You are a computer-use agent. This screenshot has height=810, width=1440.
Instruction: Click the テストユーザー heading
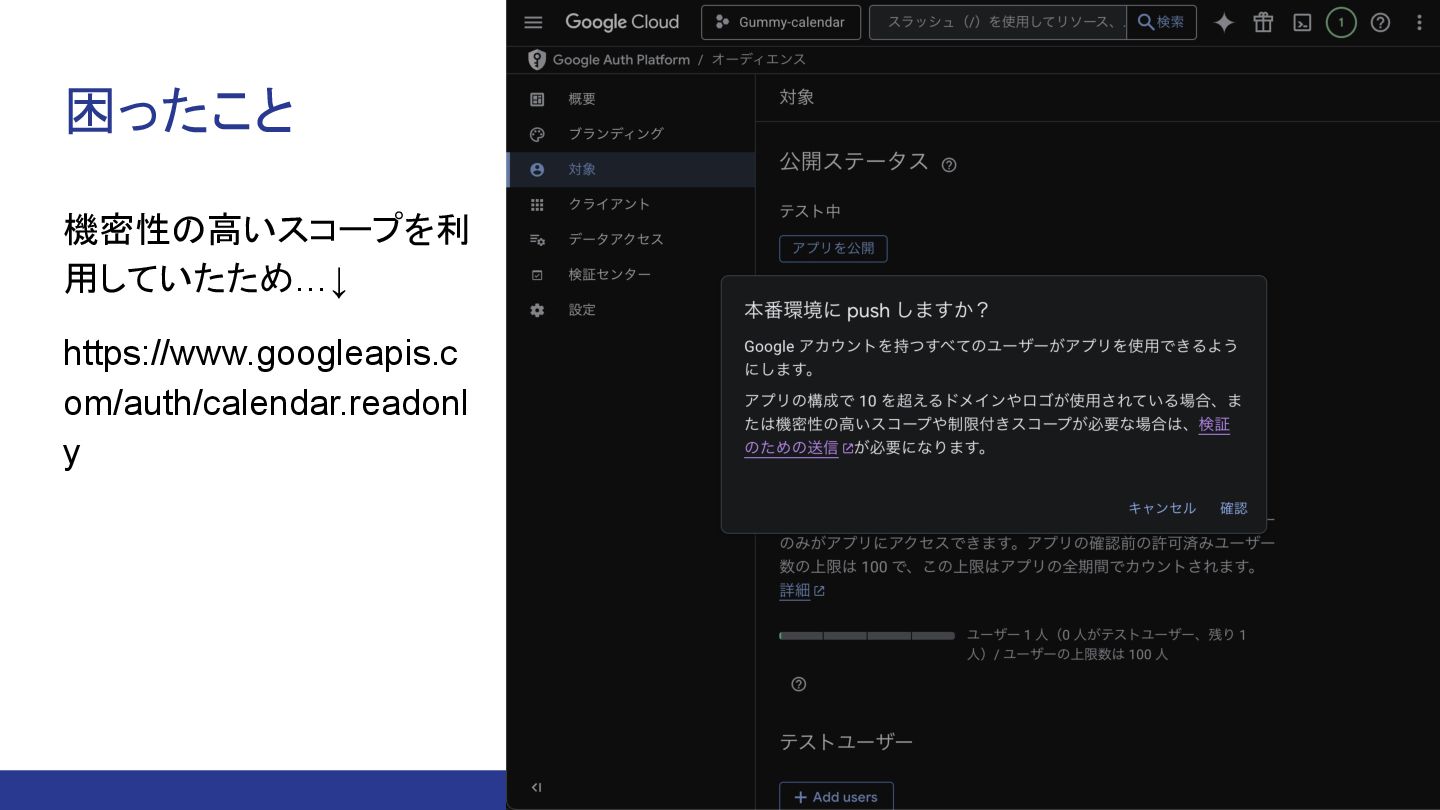coord(846,742)
